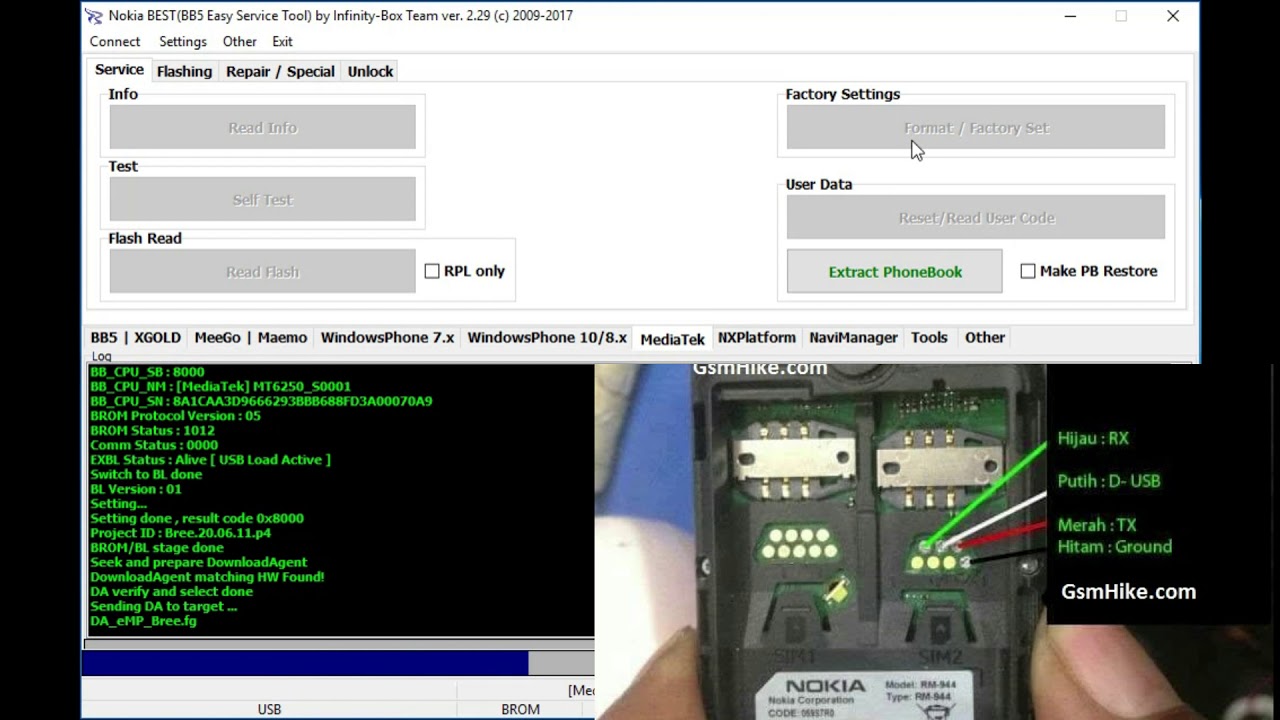Click log line 'DA verify and select done'
This screenshot has height=720, width=1280.
pos(171,592)
